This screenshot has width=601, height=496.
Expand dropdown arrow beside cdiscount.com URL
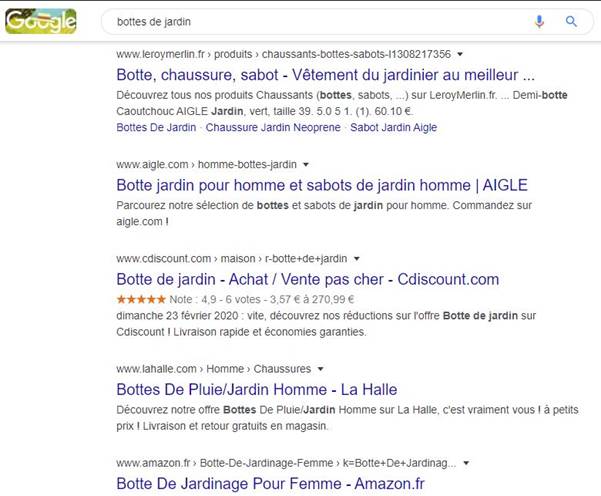click(x=356, y=259)
